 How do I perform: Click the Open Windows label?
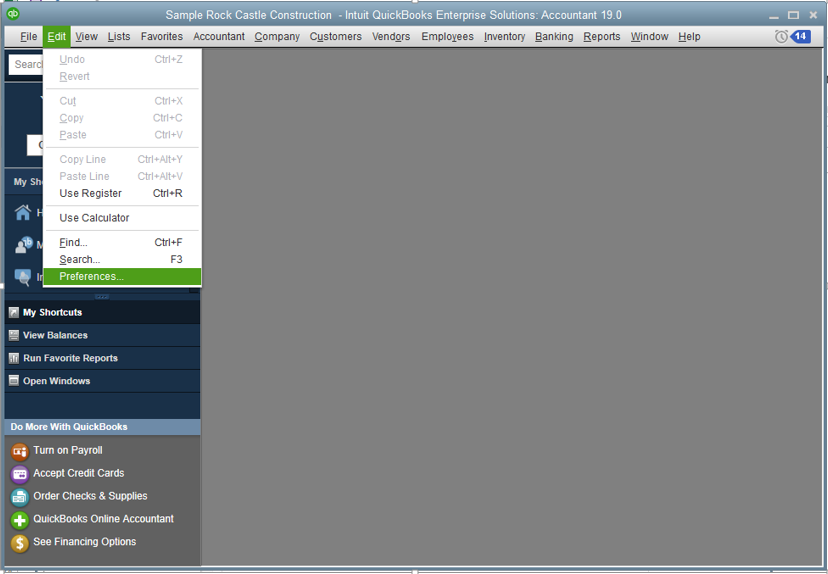[56, 381]
